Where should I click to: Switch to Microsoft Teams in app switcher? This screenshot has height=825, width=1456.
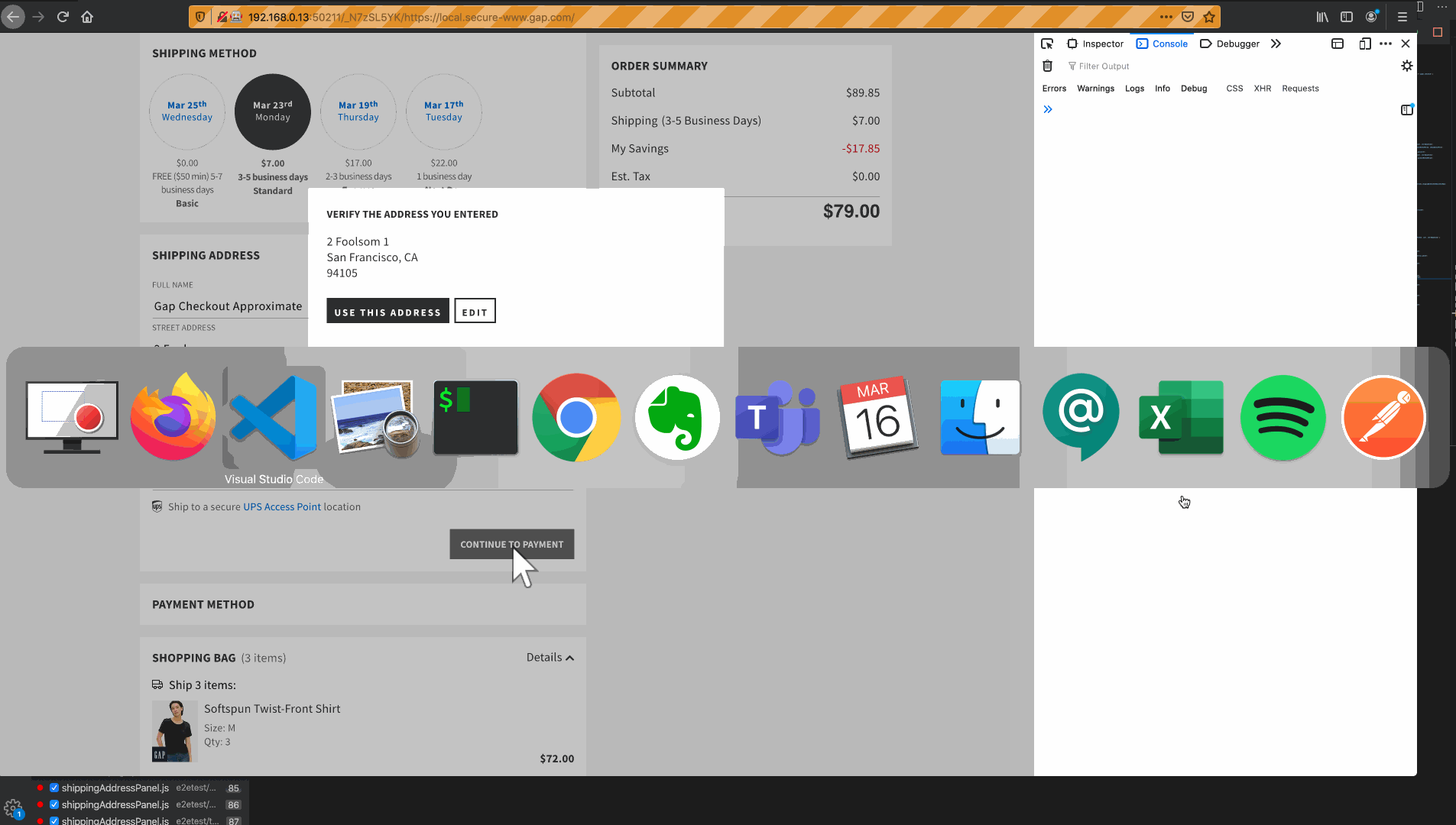click(x=778, y=417)
